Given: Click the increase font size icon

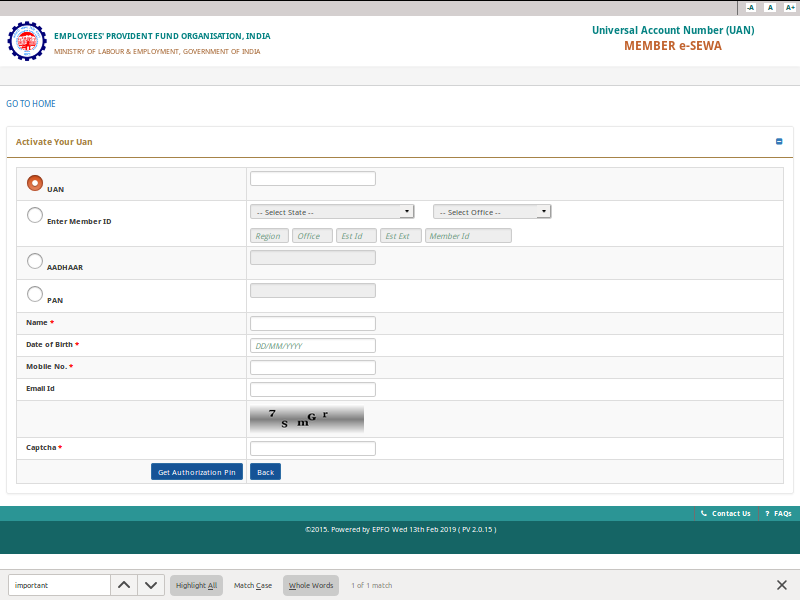Looking at the screenshot, I should tap(789, 7).
